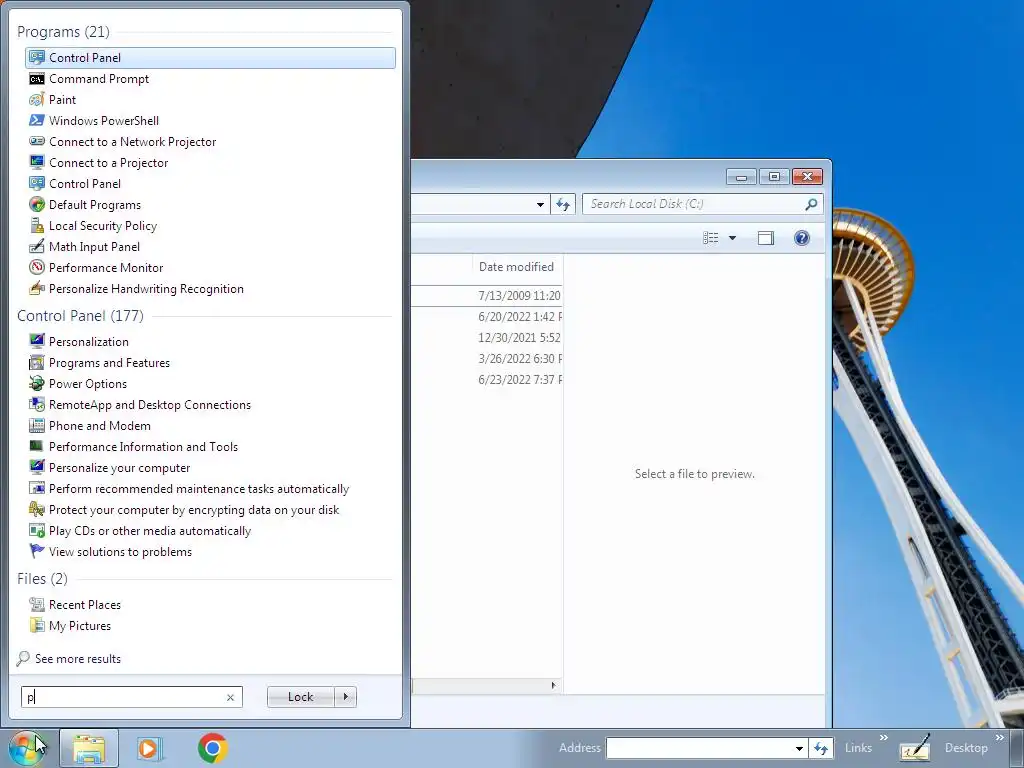Click the Programs (21) group header
1024x768 pixels.
63,31
